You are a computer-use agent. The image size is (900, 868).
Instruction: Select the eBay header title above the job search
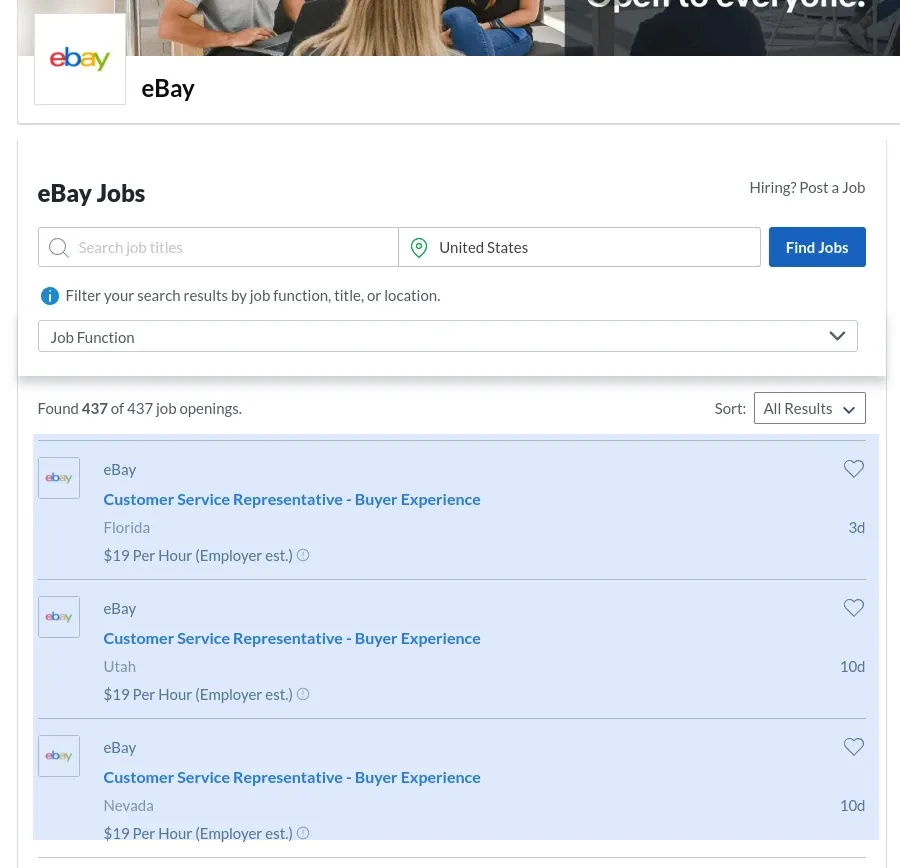pyautogui.click(x=168, y=88)
